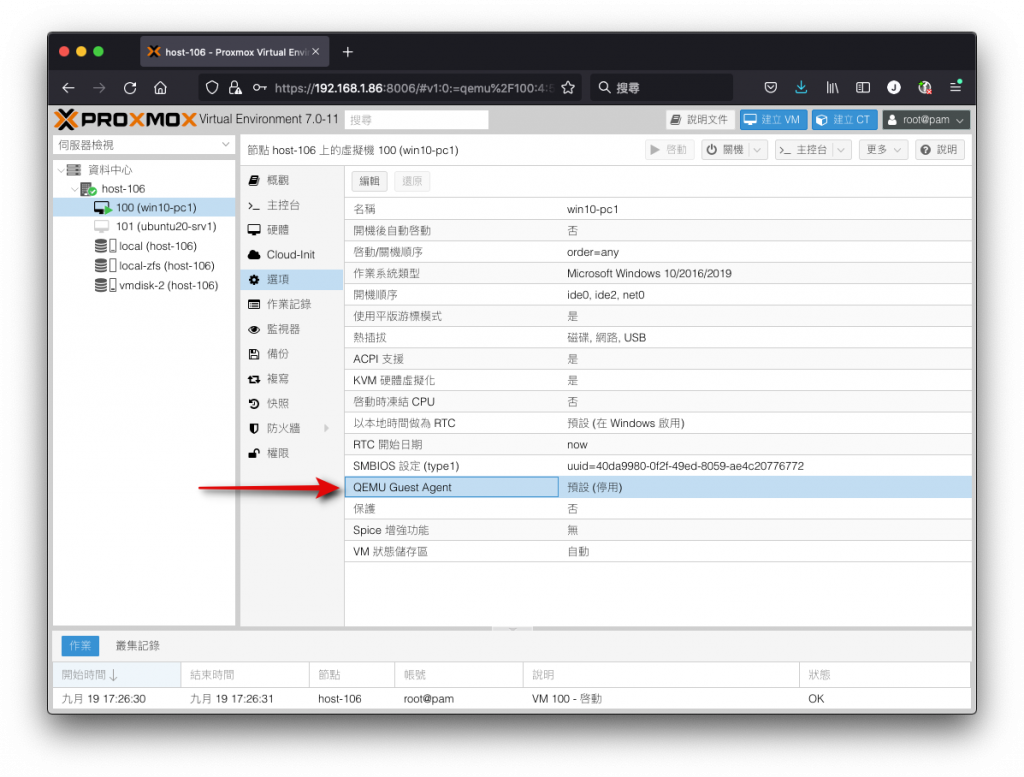The height and width of the screenshot is (777, 1024).
Task: Open the root@pam user dropdown
Action: [x=925, y=120]
